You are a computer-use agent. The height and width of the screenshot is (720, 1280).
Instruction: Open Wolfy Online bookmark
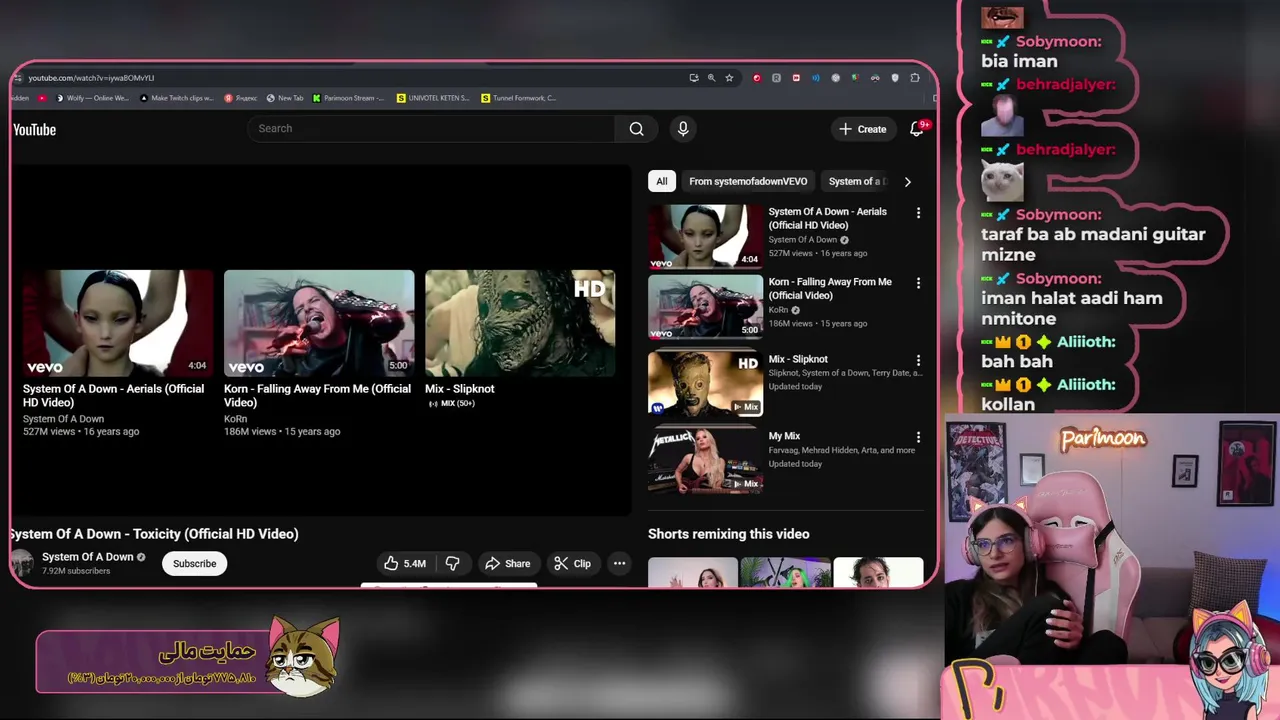[92, 98]
